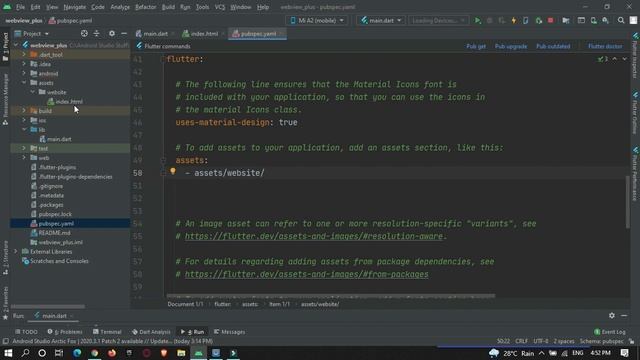Open Chrome from the Windows taskbar
This screenshot has height=360, width=640.
coord(95,353)
